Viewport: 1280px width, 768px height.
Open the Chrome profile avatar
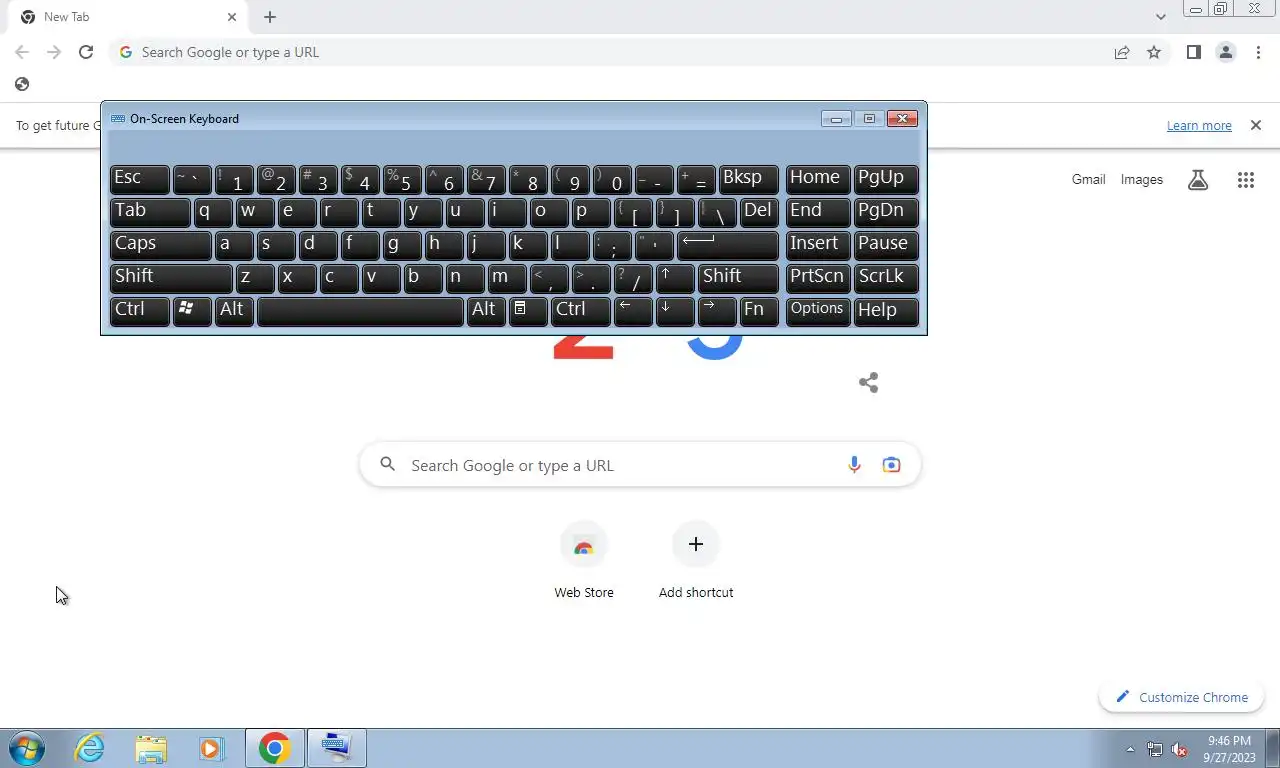tap(1225, 52)
